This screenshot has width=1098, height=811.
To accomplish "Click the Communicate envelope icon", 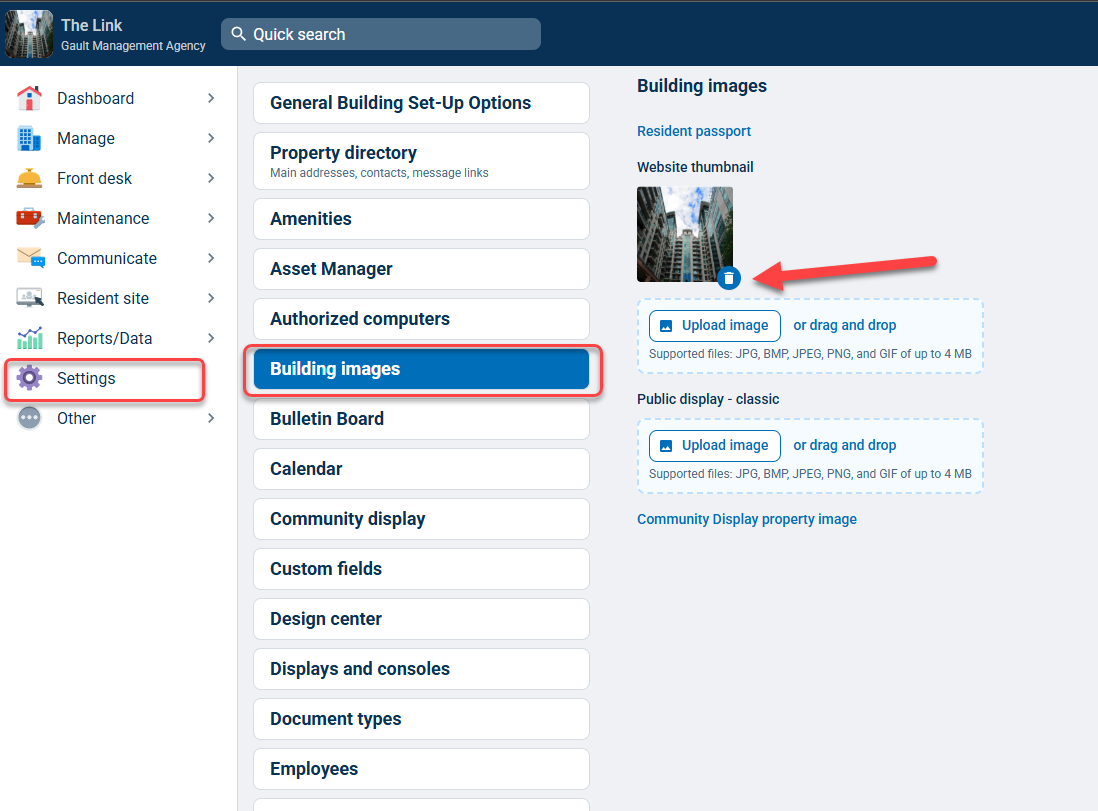I will (31, 258).
